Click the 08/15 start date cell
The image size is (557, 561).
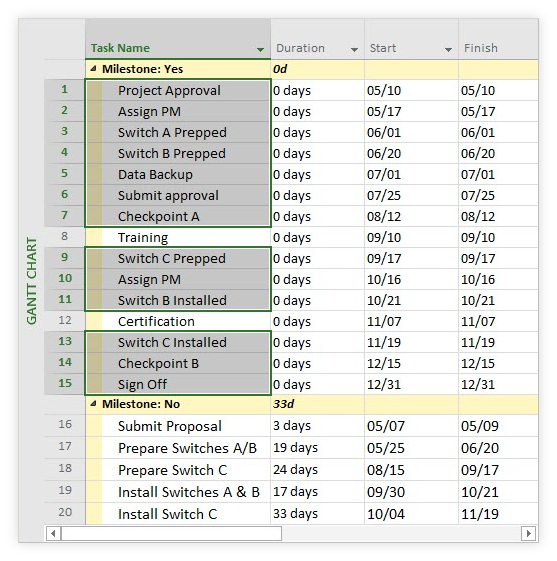click(411, 470)
